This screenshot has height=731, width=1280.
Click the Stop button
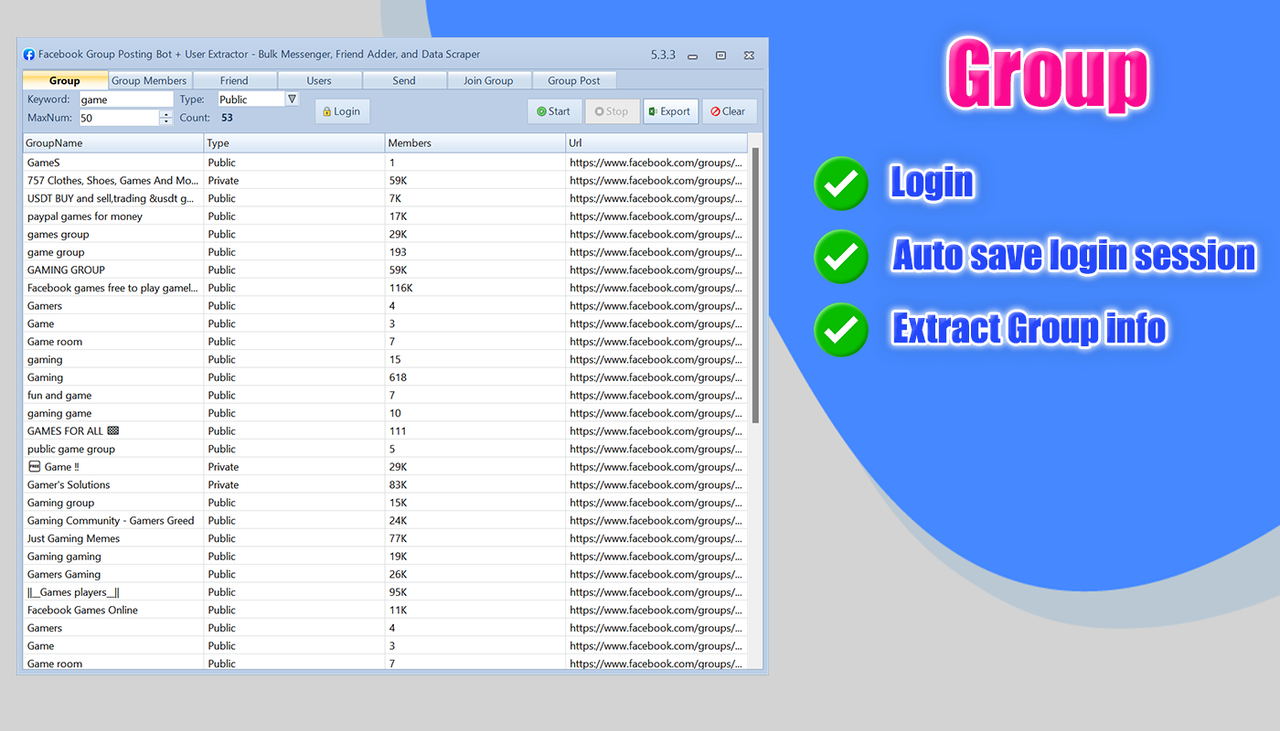(612, 111)
